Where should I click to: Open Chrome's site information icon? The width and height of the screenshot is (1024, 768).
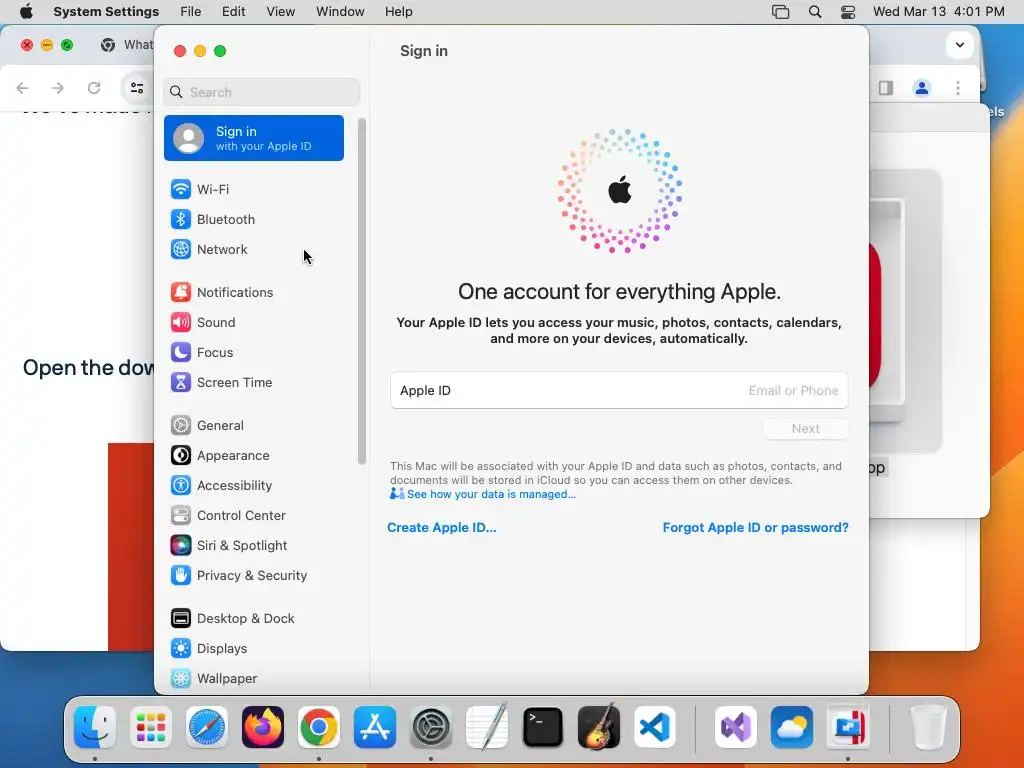tap(136, 88)
